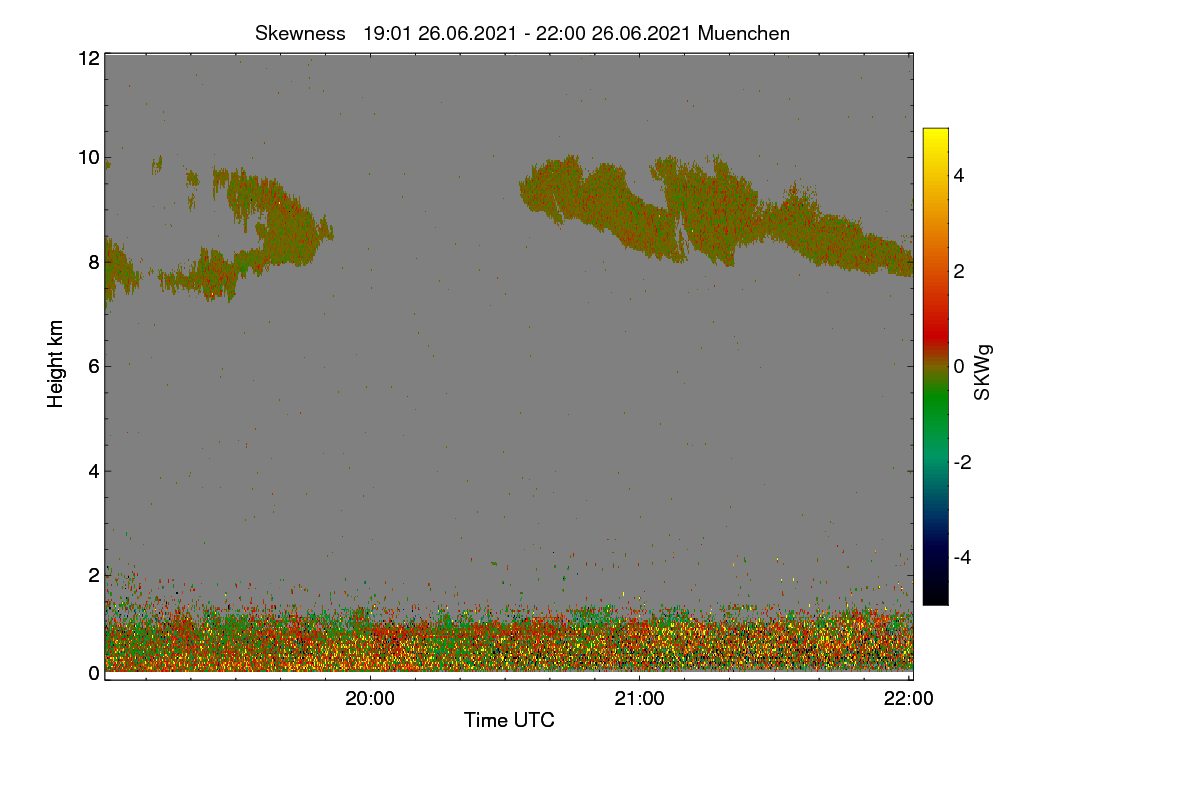Viewport: 1200px width, 800px height.
Task: Click the '22:00' time tick label
Action: coord(909,699)
